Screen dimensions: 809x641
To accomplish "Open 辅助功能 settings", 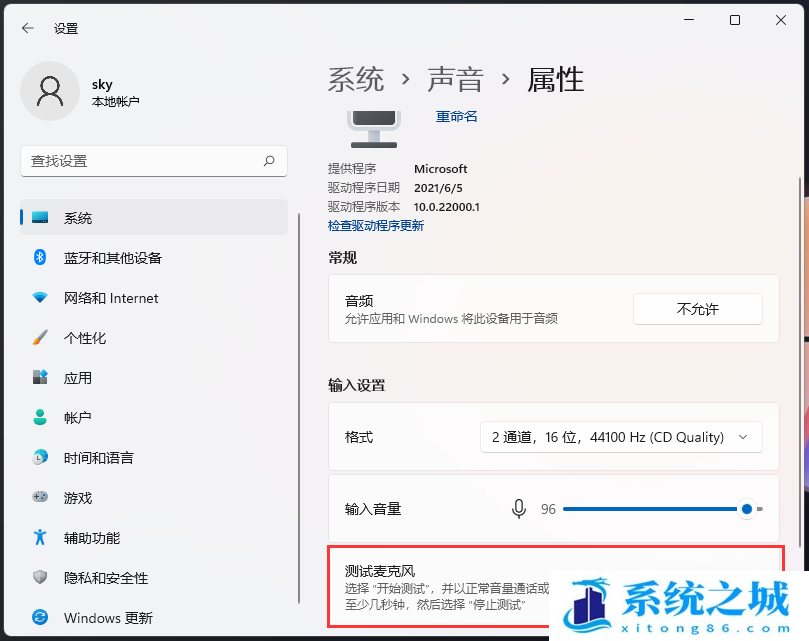I will (154, 538).
